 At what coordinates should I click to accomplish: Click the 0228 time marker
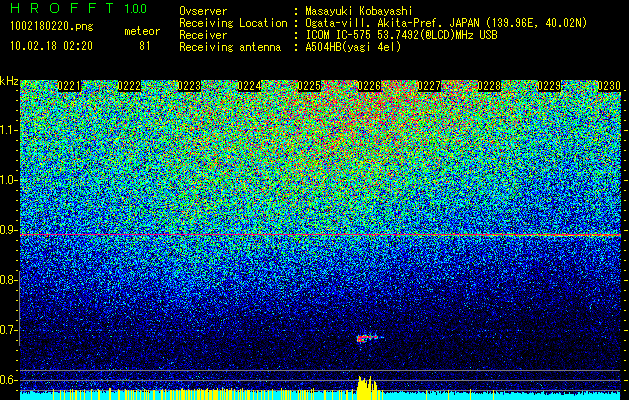489,86
